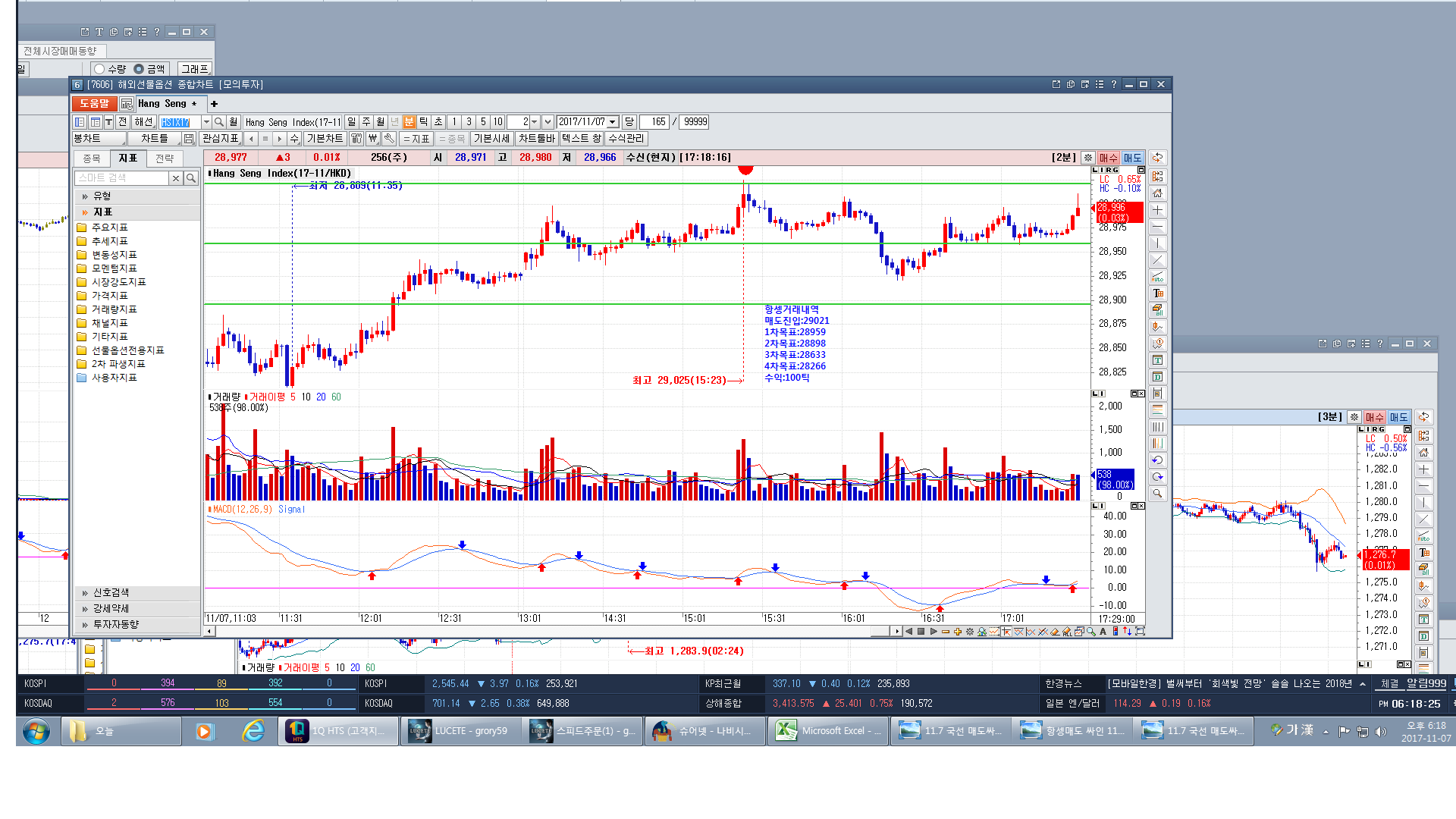Open the 거래량지표 folder
1456x819 pixels.
click(115, 309)
